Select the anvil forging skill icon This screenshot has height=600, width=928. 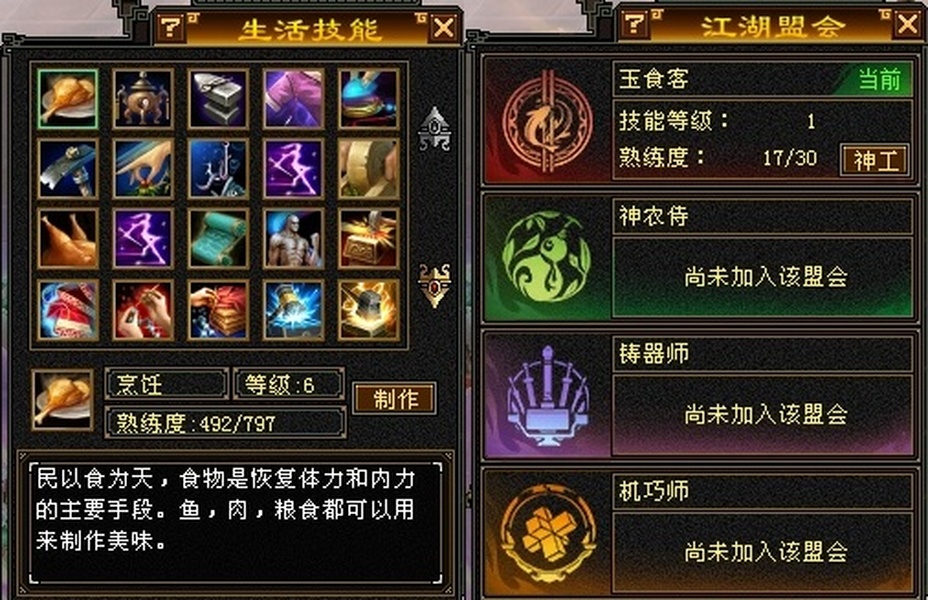(x=218, y=99)
